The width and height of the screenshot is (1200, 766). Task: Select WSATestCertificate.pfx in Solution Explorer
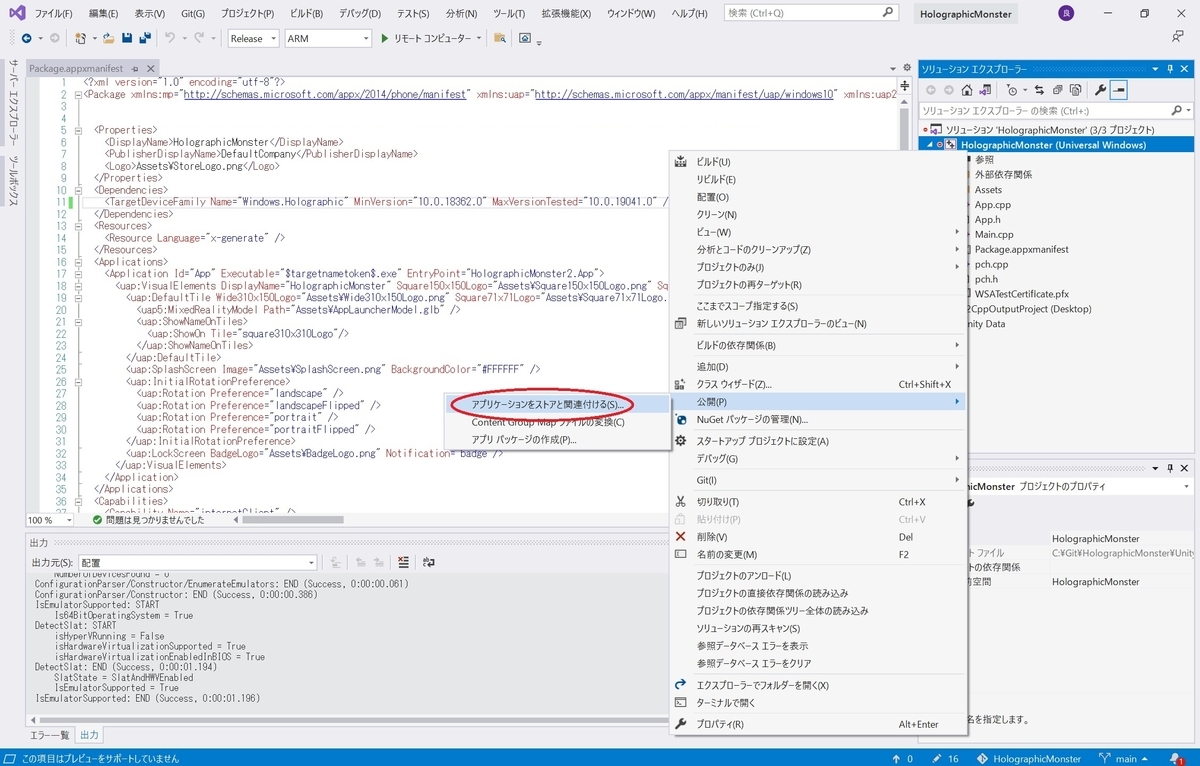tap(1022, 294)
